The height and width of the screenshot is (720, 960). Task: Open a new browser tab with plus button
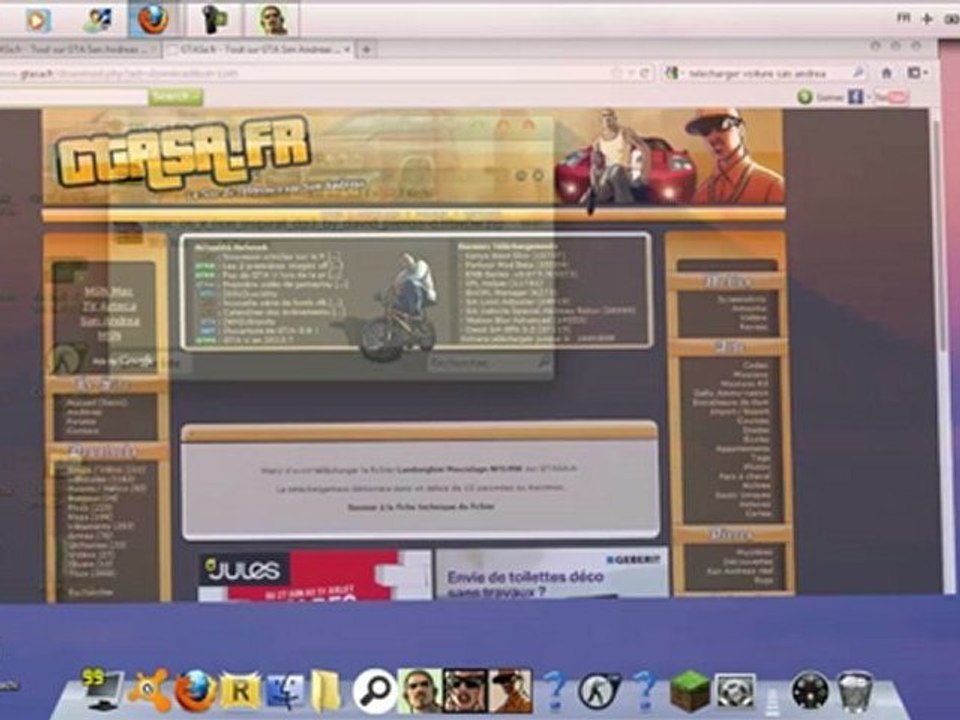[366, 50]
